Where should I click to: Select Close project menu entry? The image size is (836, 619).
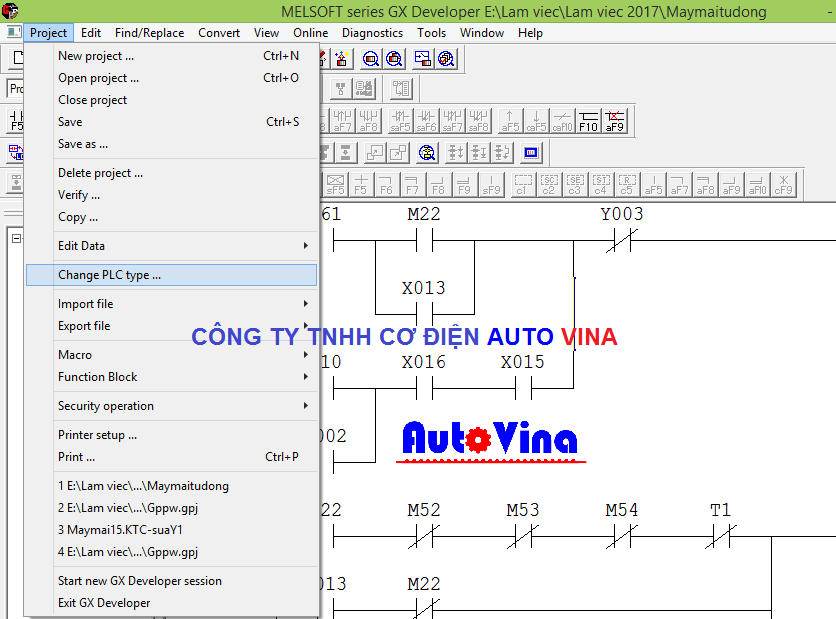(x=171, y=100)
